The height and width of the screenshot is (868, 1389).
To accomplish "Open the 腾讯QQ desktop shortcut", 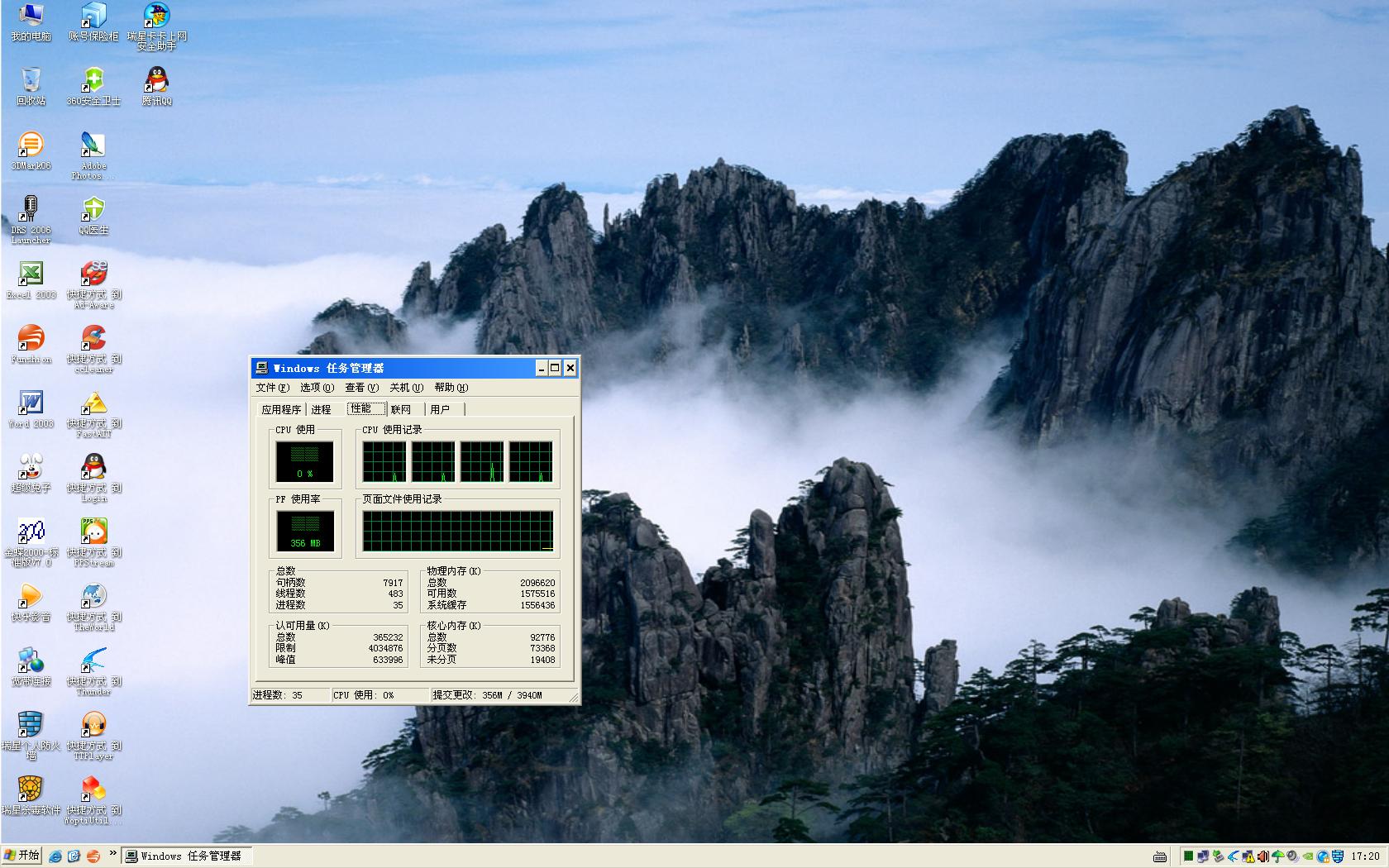I will click(x=156, y=81).
